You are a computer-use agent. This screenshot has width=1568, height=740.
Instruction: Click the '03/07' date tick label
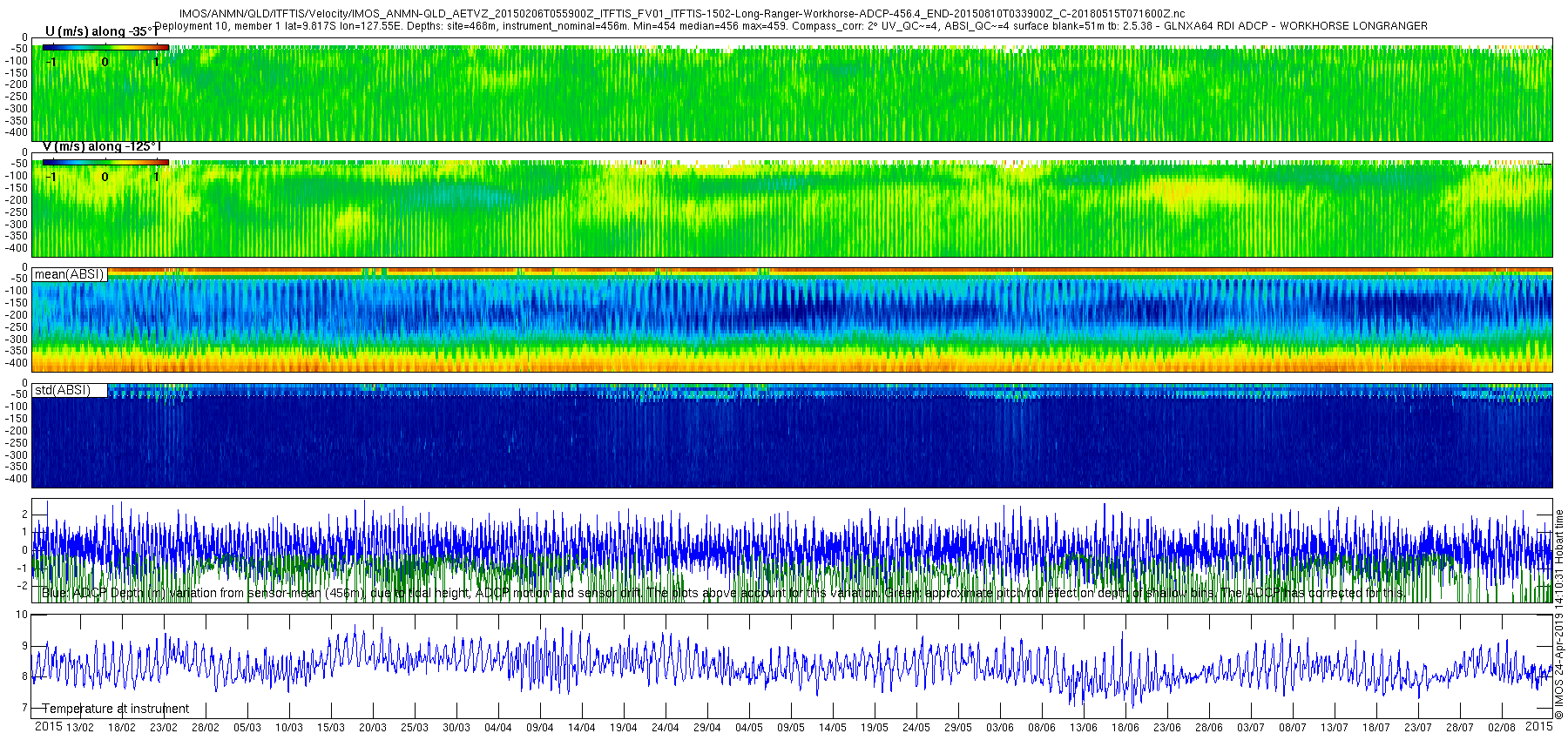[x=1250, y=728]
